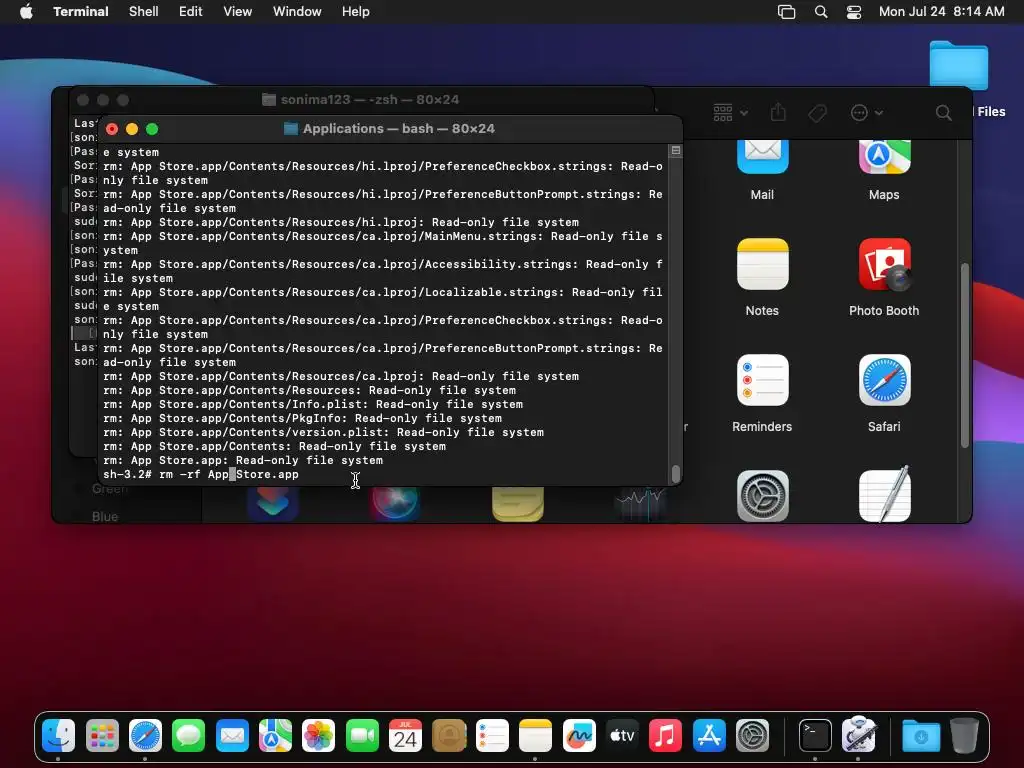Select System Preferences in Finder window
The width and height of the screenshot is (1024, 768).
point(762,496)
